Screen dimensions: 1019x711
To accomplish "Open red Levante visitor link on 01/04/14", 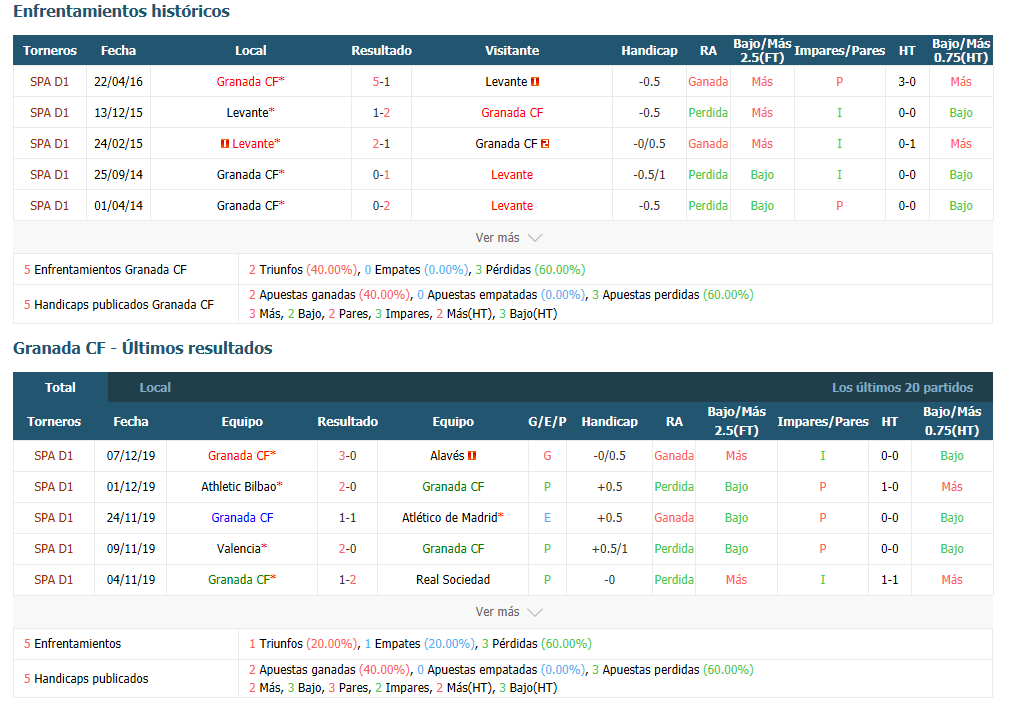I will point(512,206).
